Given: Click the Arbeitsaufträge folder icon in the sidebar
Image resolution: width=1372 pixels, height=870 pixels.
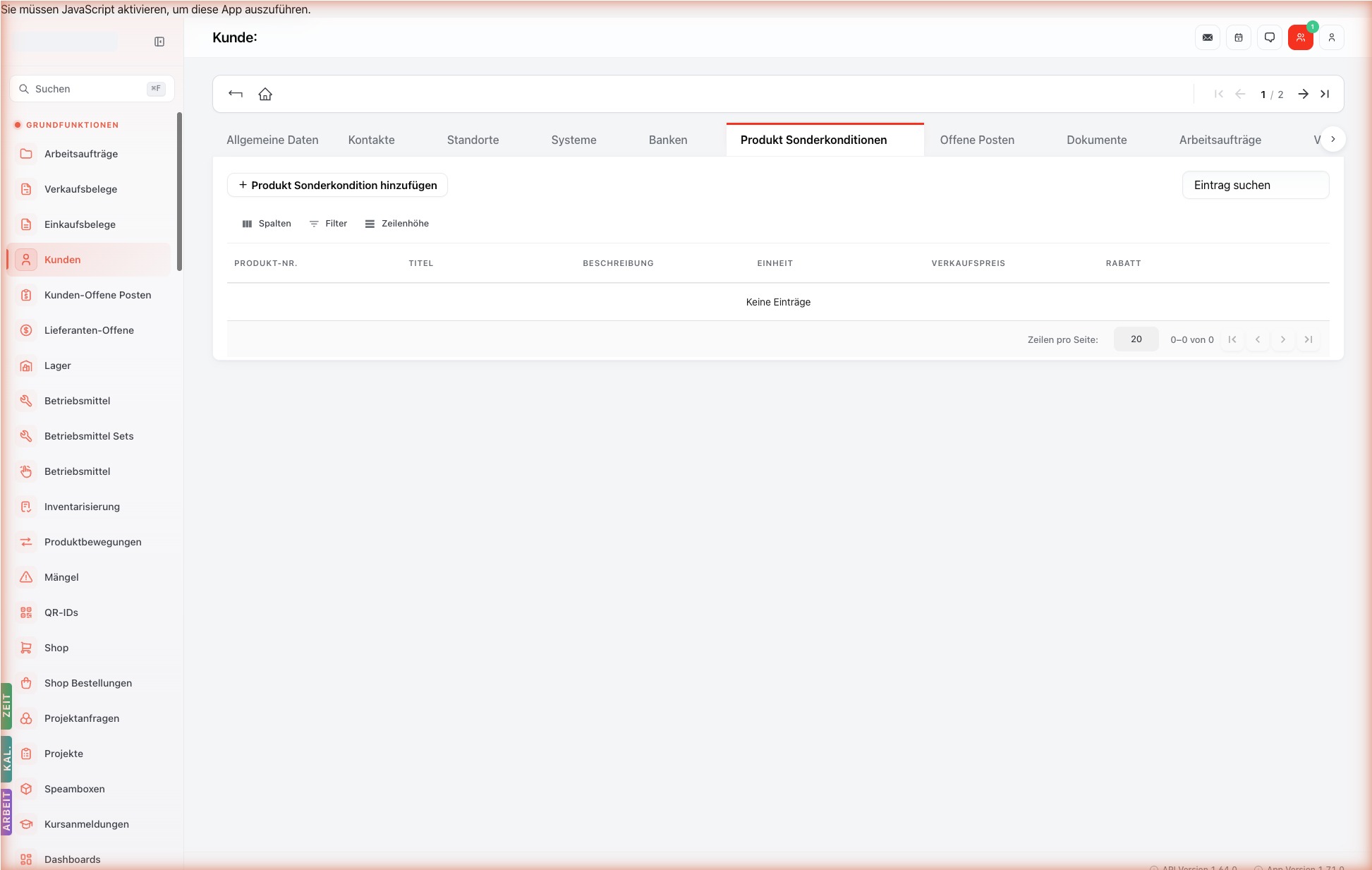Looking at the screenshot, I should [x=26, y=154].
